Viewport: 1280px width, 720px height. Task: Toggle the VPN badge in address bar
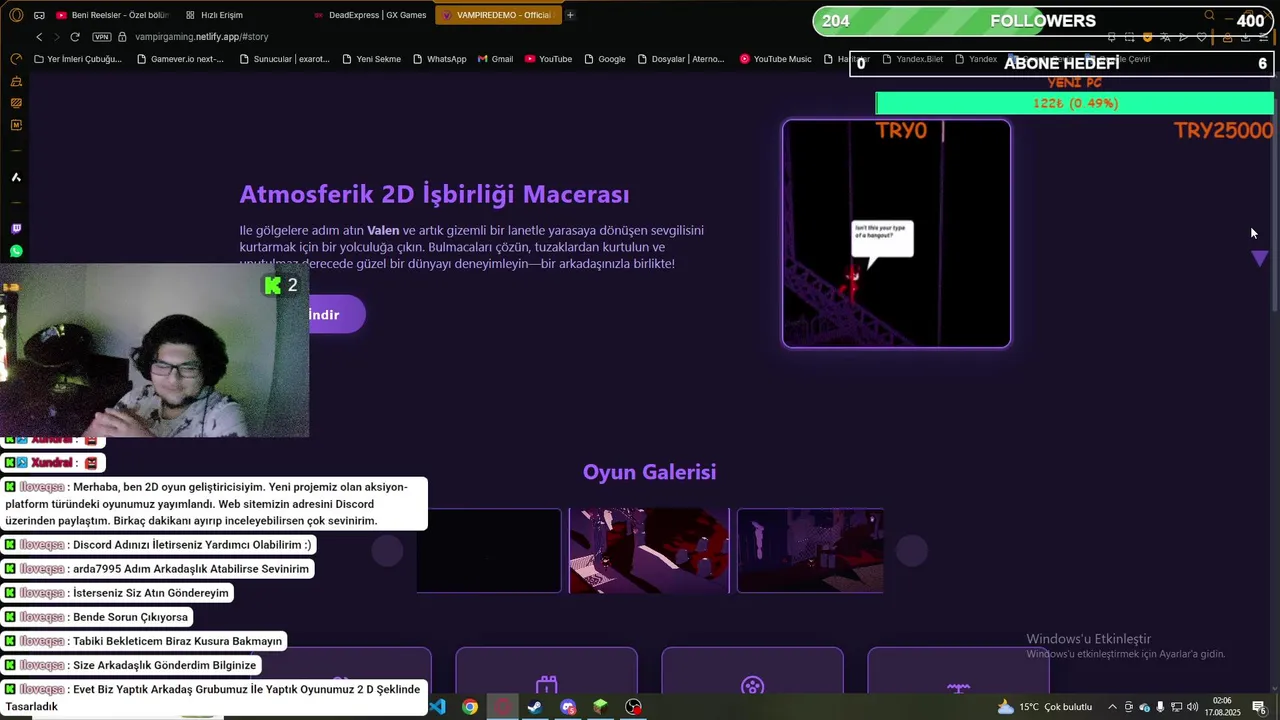(x=102, y=37)
